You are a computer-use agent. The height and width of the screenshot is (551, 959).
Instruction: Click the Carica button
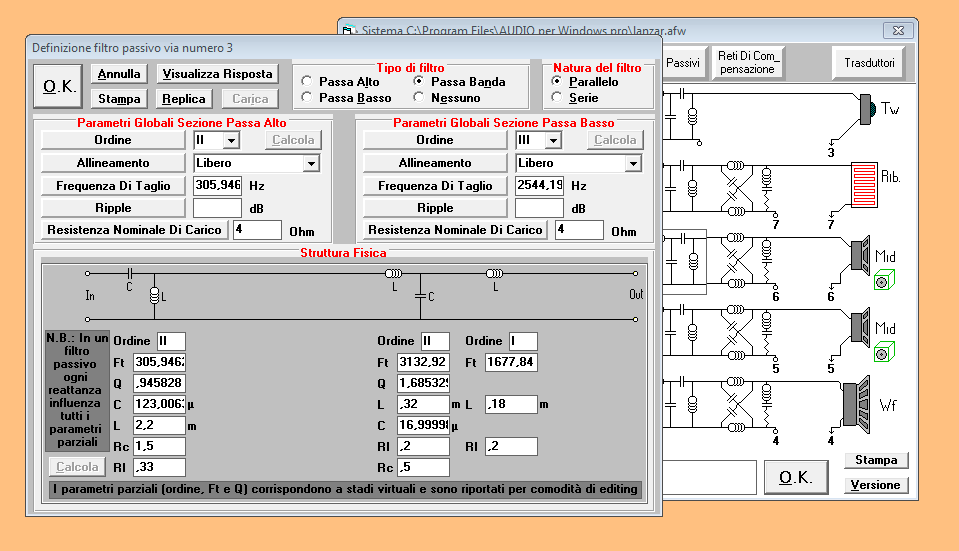tap(250, 98)
